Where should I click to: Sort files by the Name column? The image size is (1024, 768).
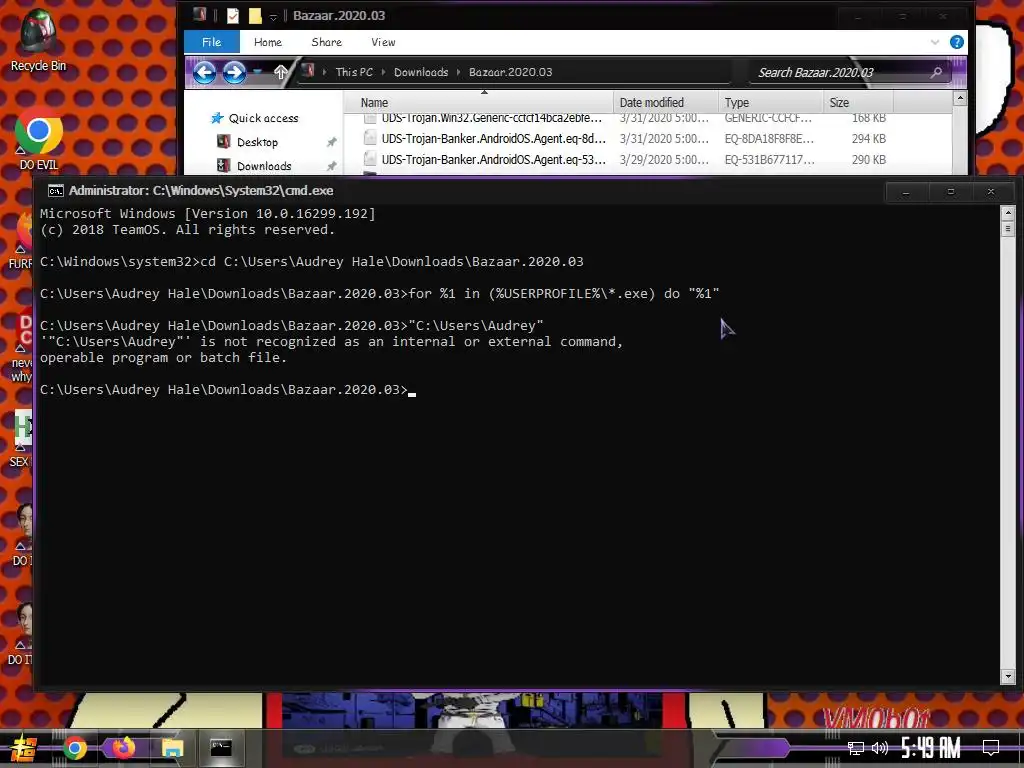[478, 103]
